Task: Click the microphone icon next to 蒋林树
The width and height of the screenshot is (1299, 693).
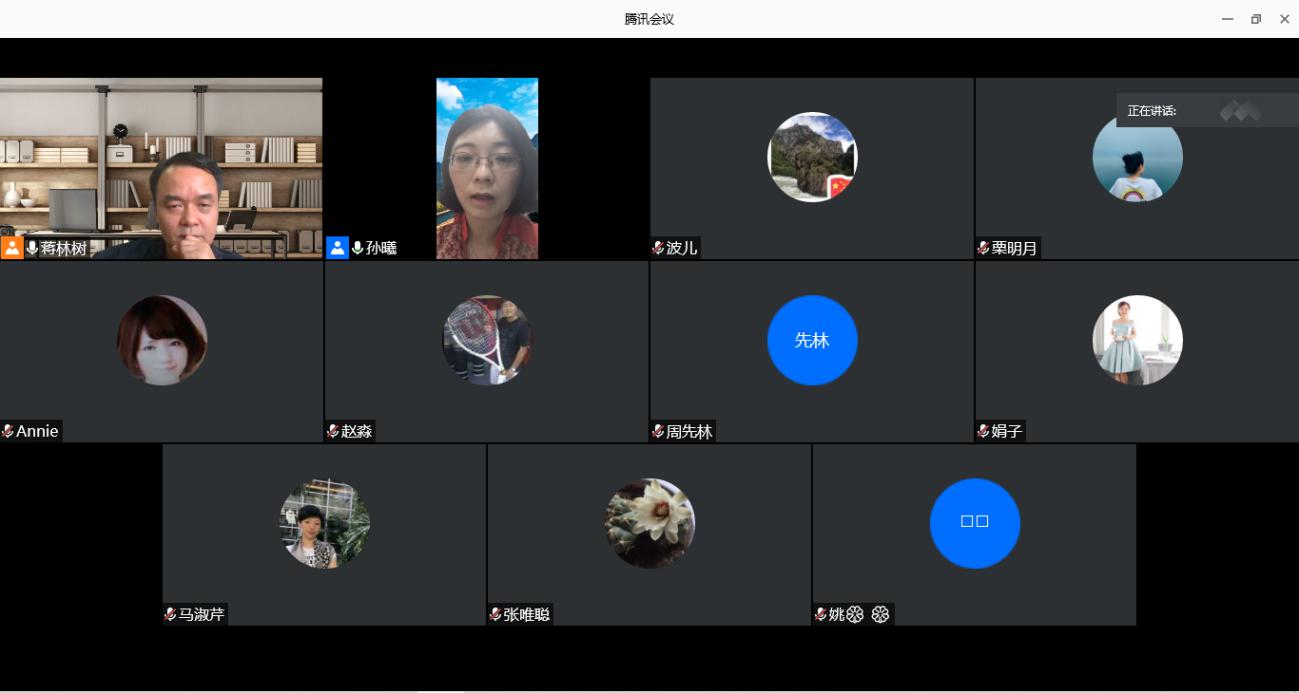Action: point(32,248)
